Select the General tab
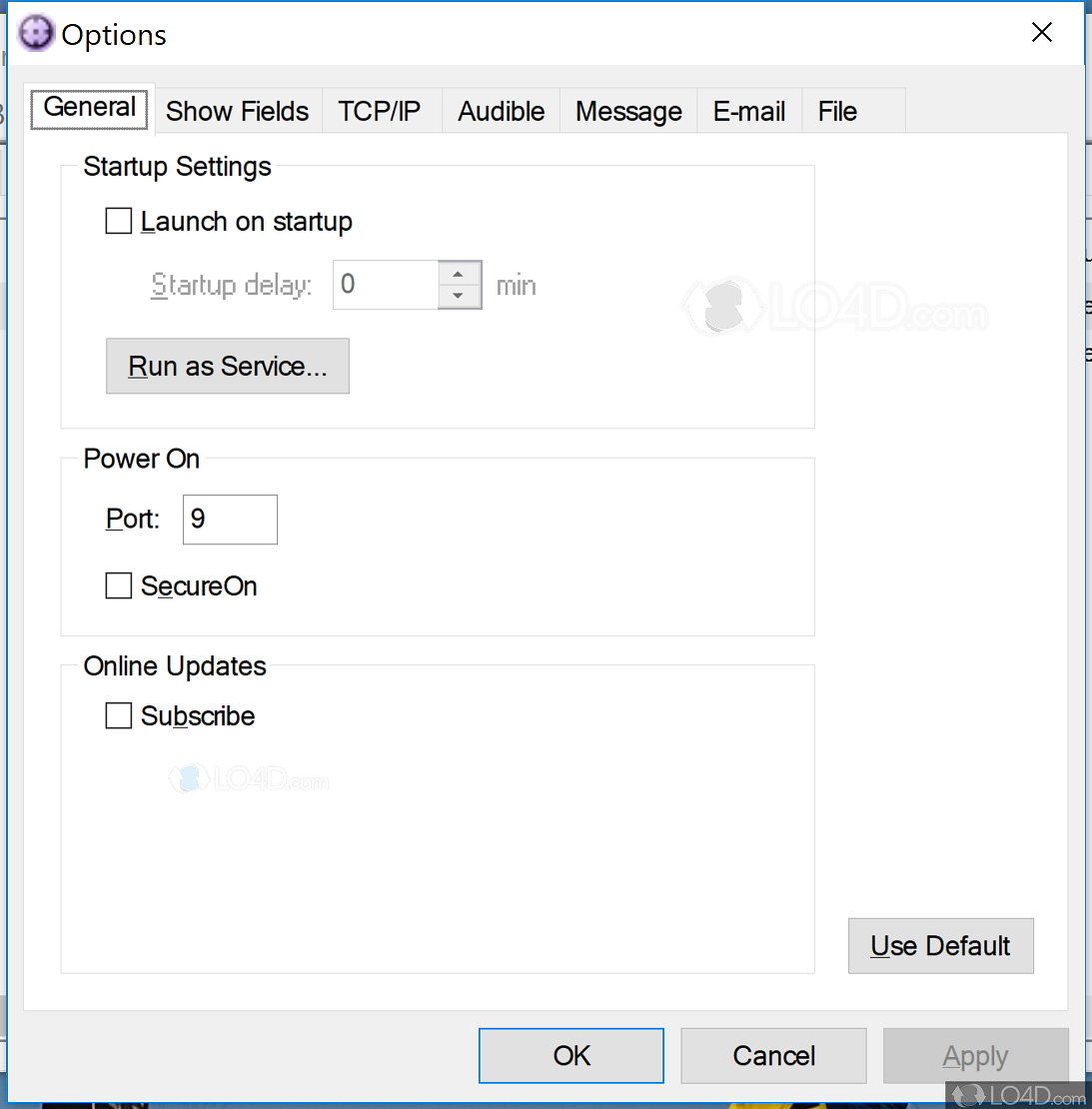 (x=90, y=108)
